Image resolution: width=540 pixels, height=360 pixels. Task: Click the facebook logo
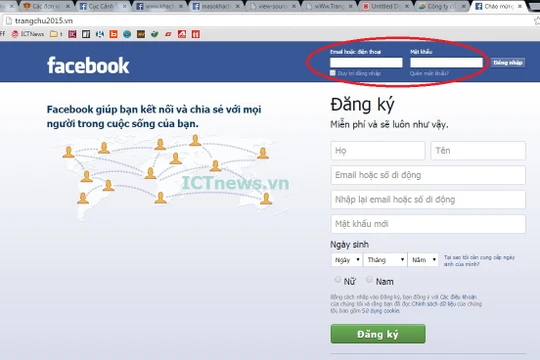click(88, 65)
